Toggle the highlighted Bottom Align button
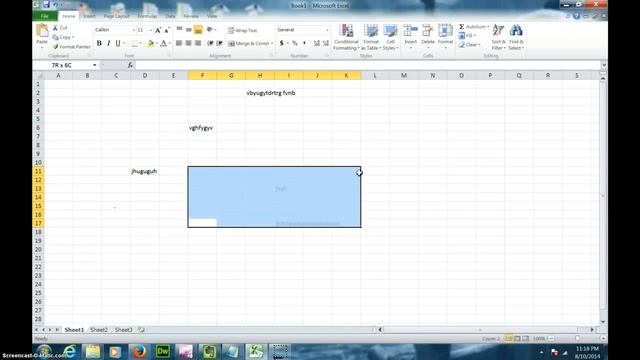Screen dimensions: 640x360 [x=198, y=29]
